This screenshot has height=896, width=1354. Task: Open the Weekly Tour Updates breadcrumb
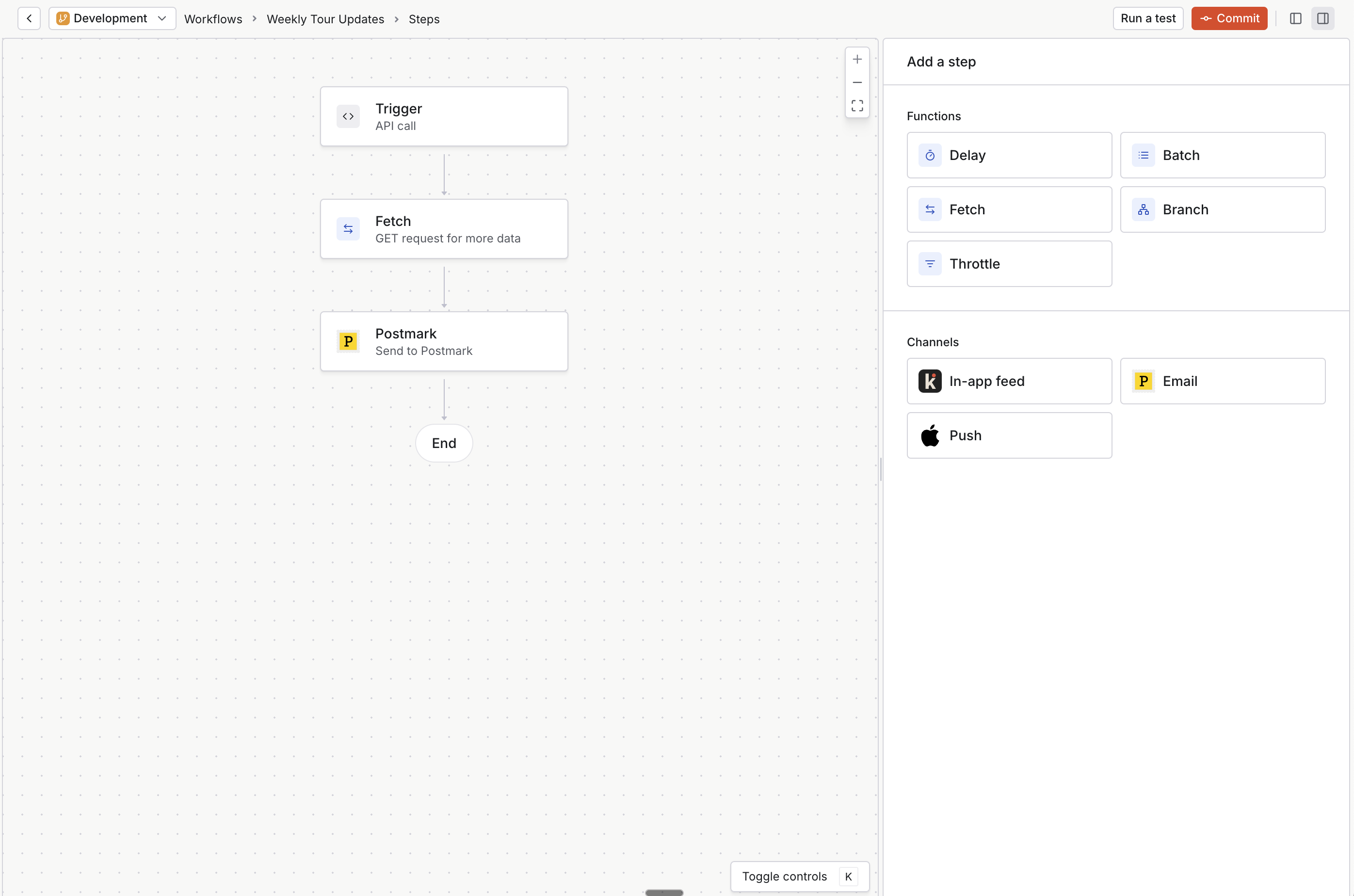(x=324, y=19)
